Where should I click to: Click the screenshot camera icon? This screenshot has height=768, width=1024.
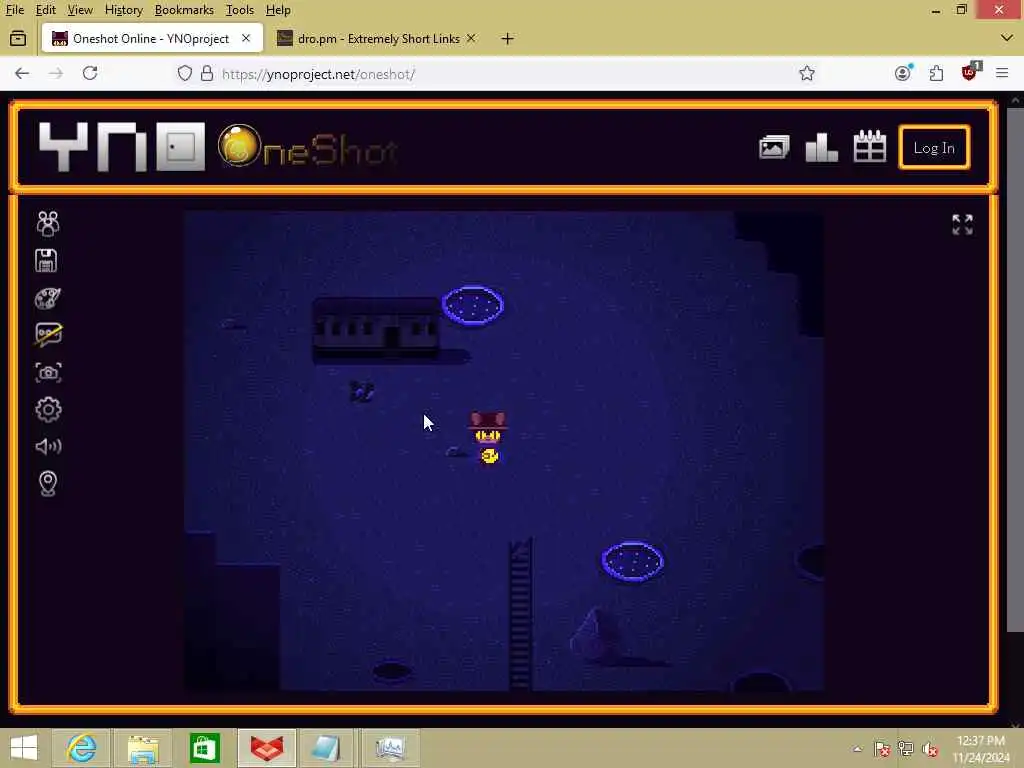48,372
